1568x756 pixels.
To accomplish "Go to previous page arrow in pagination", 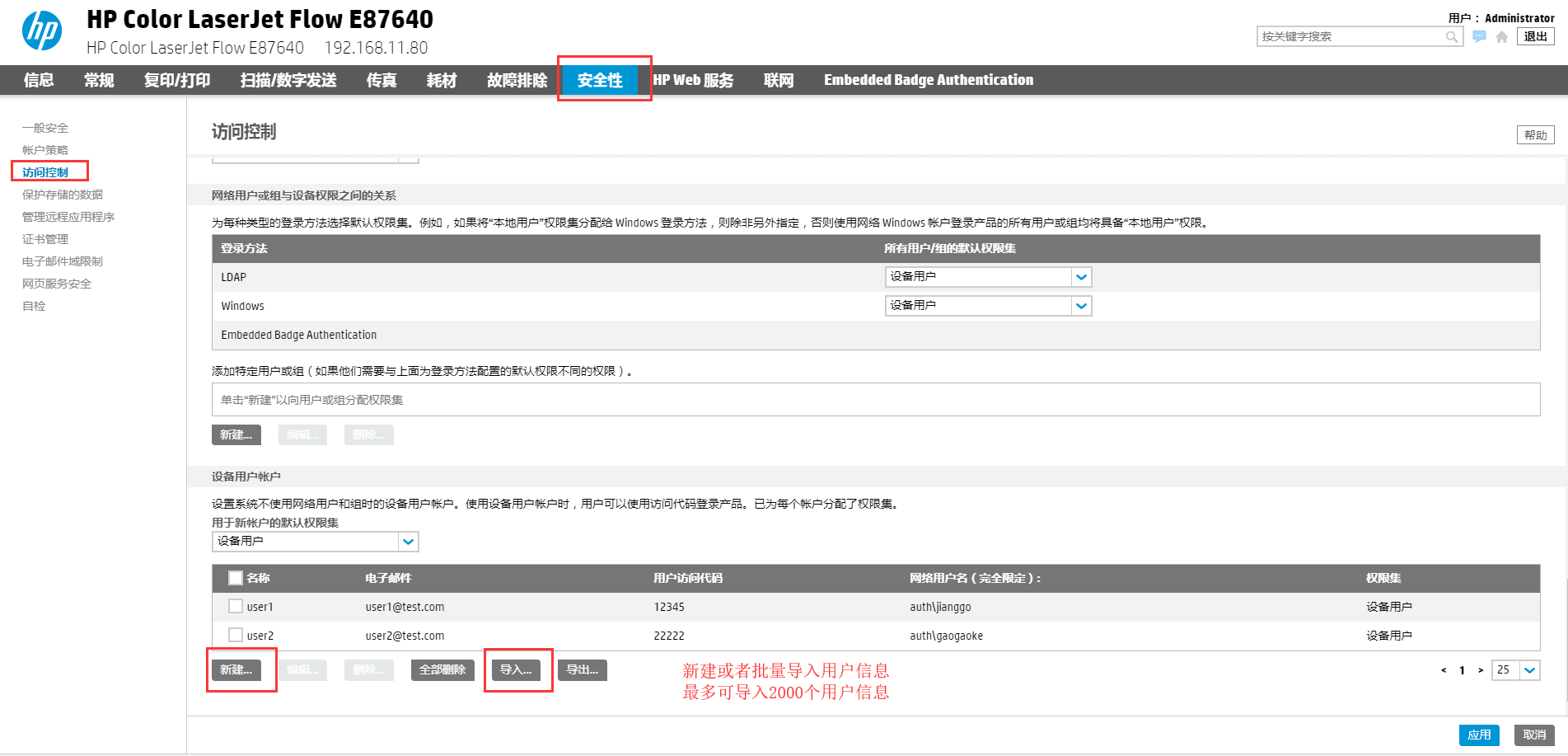I will coord(1444,670).
